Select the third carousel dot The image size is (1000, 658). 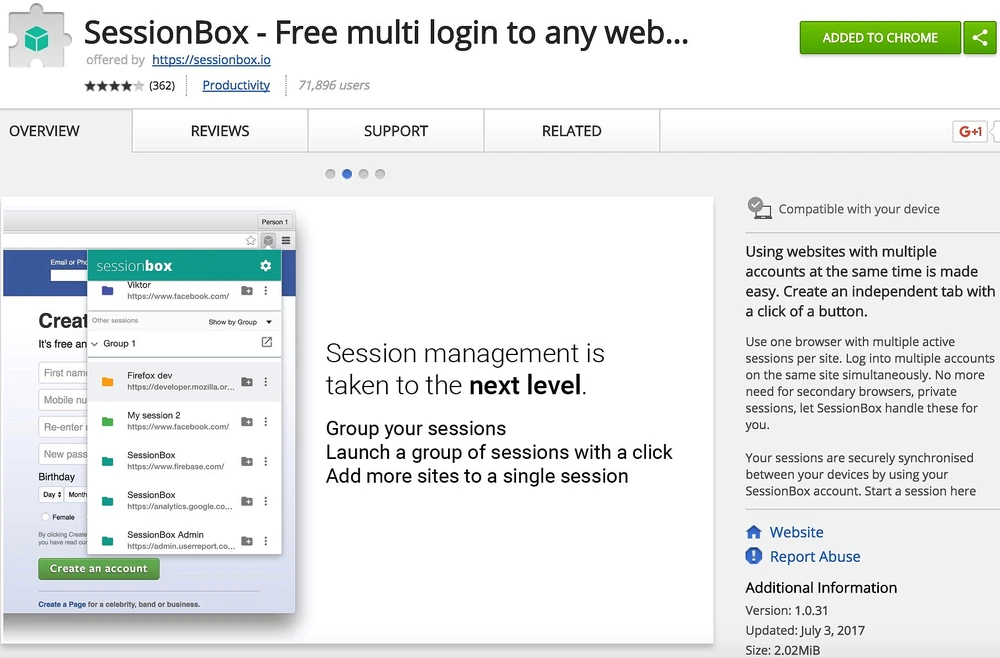(363, 174)
